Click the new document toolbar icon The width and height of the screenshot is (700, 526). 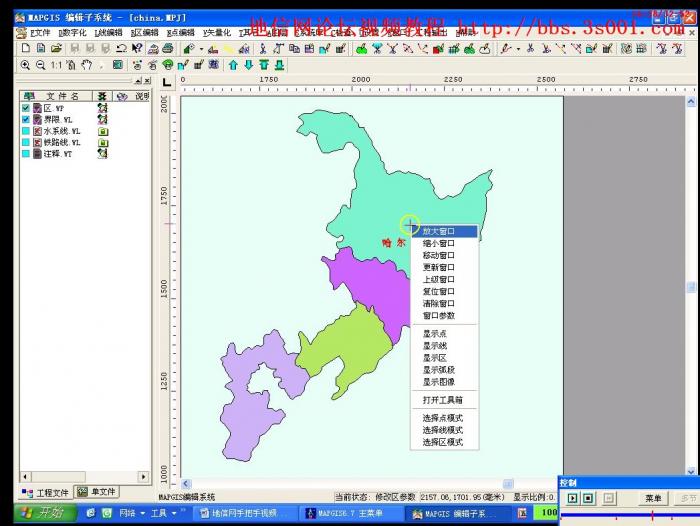pos(25,48)
